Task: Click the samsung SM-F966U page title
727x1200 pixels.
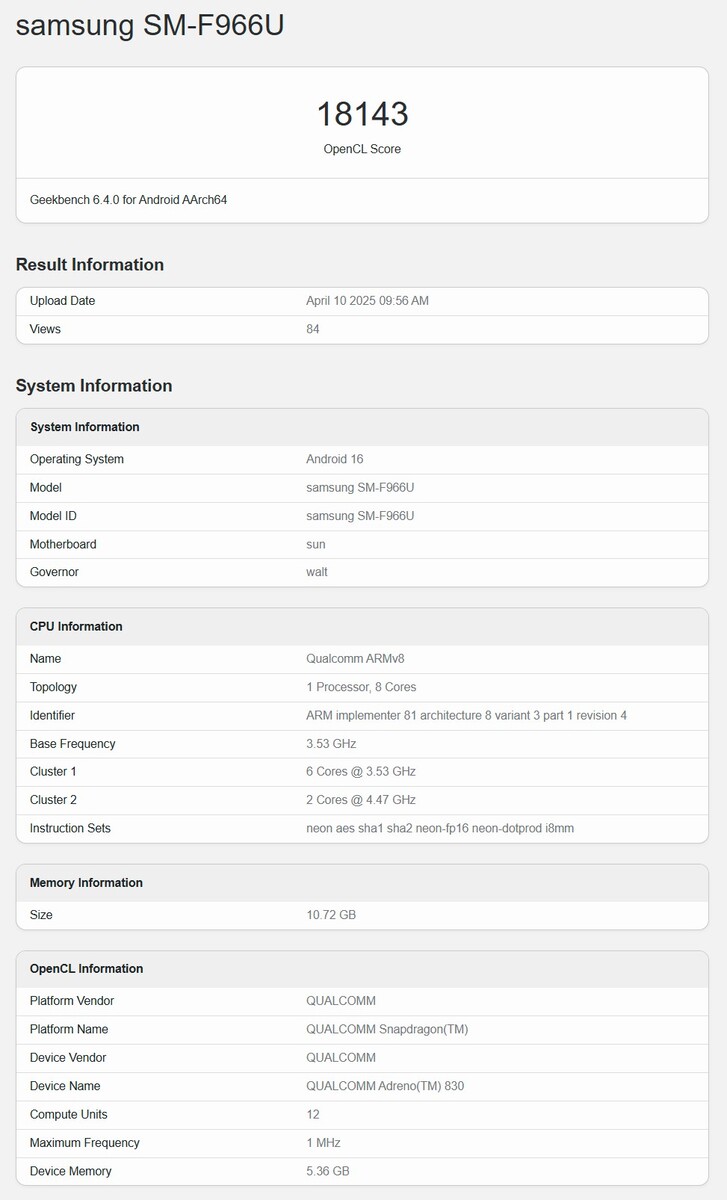Action: pos(150,26)
